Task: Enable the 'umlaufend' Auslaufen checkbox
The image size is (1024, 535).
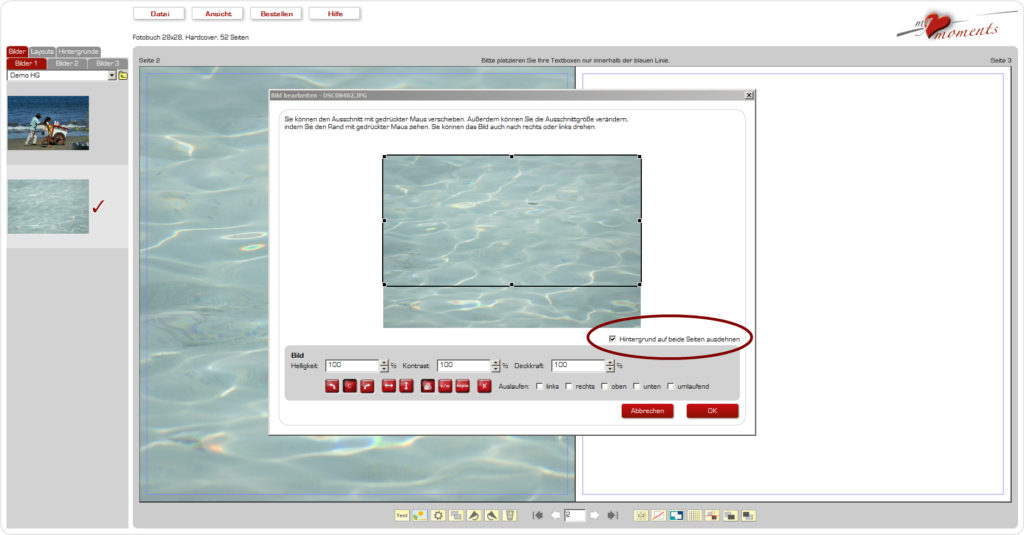Action: coord(671,386)
